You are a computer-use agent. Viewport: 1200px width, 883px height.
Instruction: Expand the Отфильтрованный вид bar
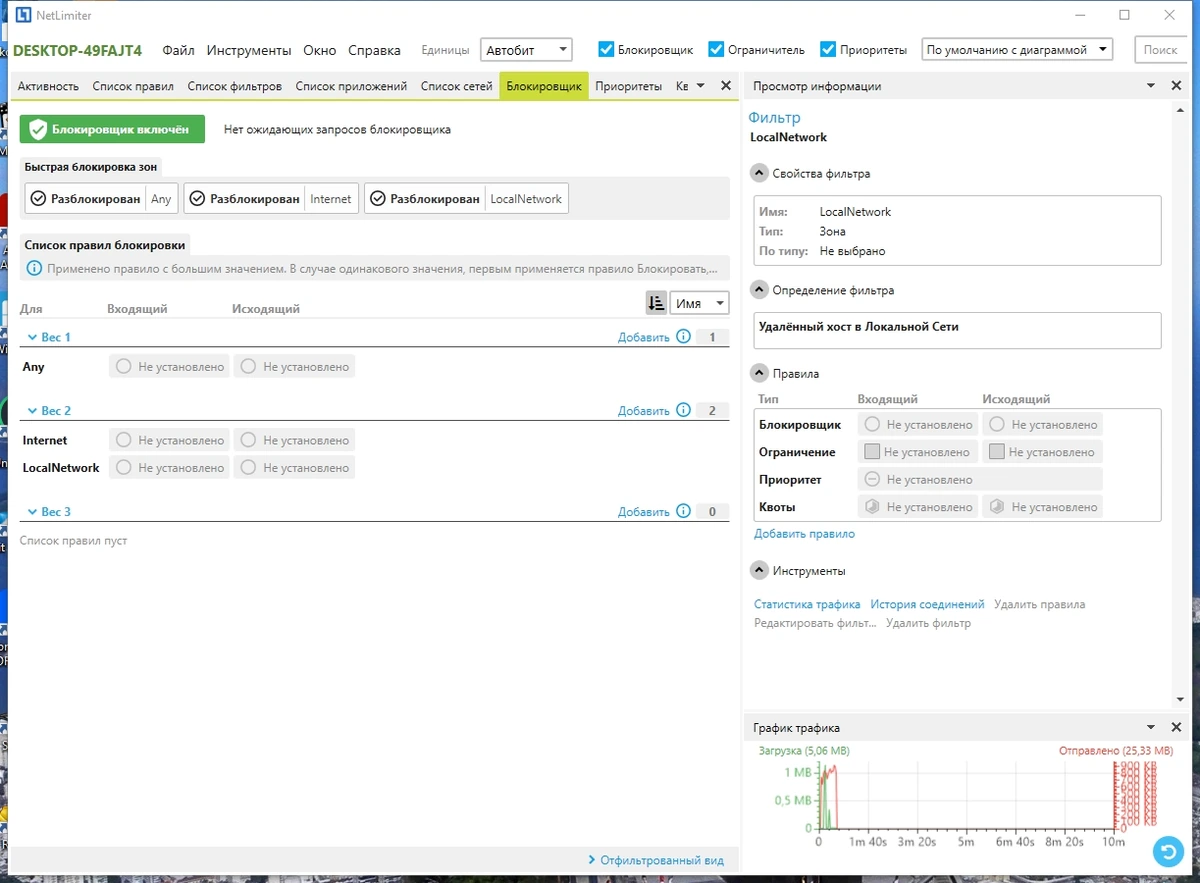click(x=656, y=859)
